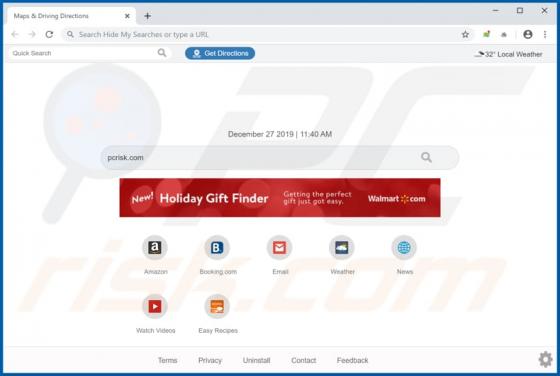Open the Email shortcut icon
This screenshot has width=560, height=376.
pyautogui.click(x=279, y=247)
